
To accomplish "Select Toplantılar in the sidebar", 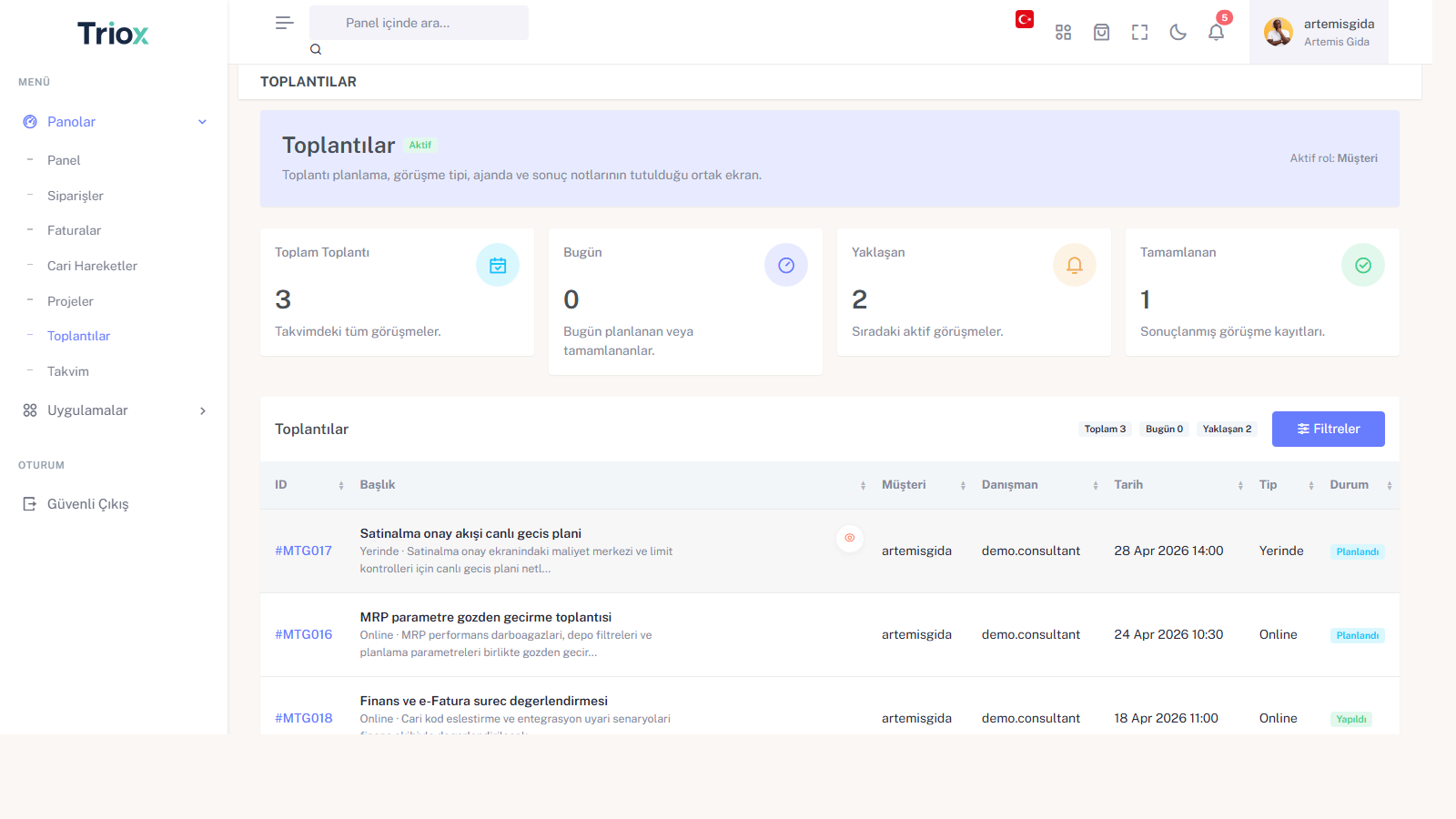I will click(x=78, y=336).
